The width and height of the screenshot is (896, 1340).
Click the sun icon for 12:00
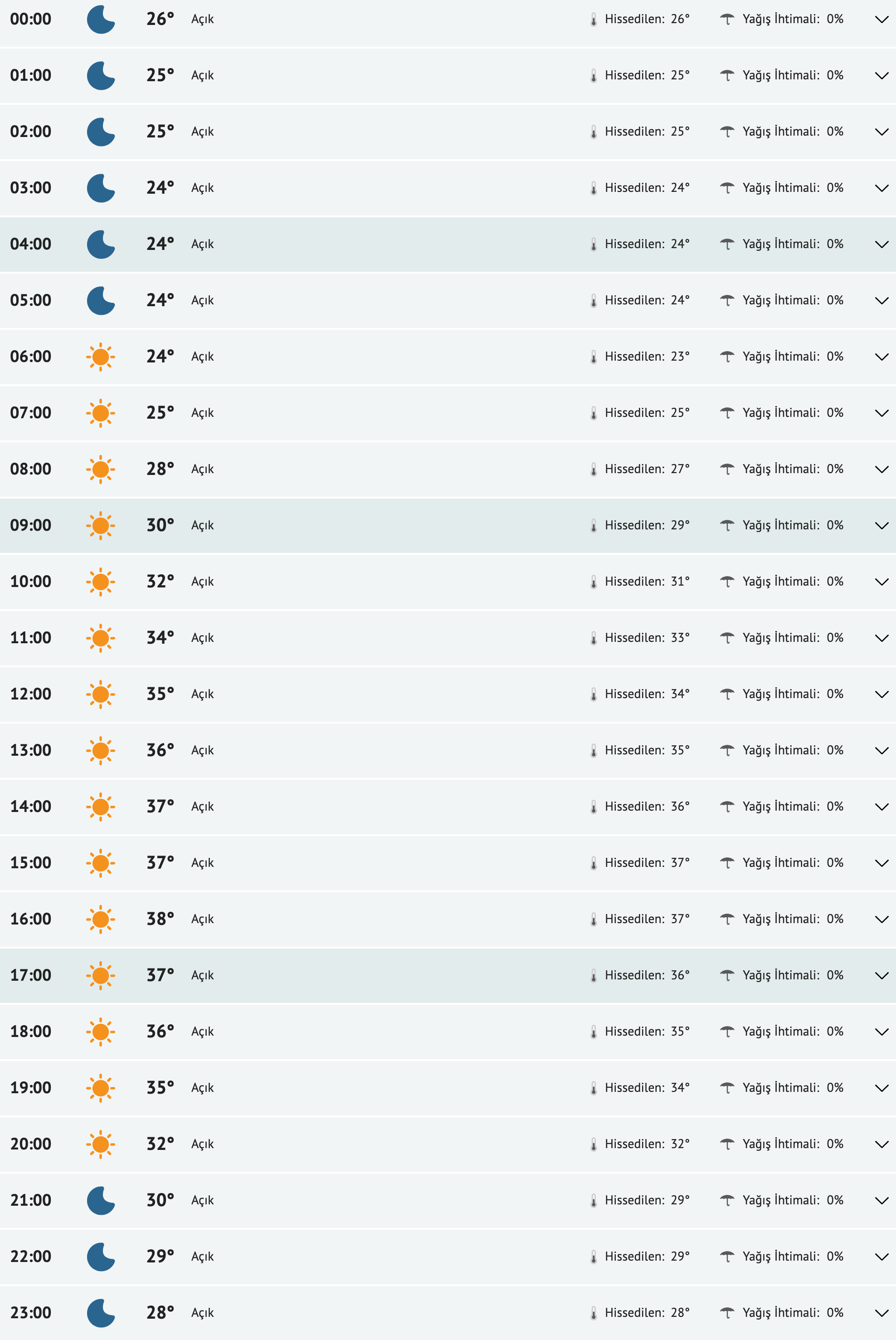click(x=101, y=694)
